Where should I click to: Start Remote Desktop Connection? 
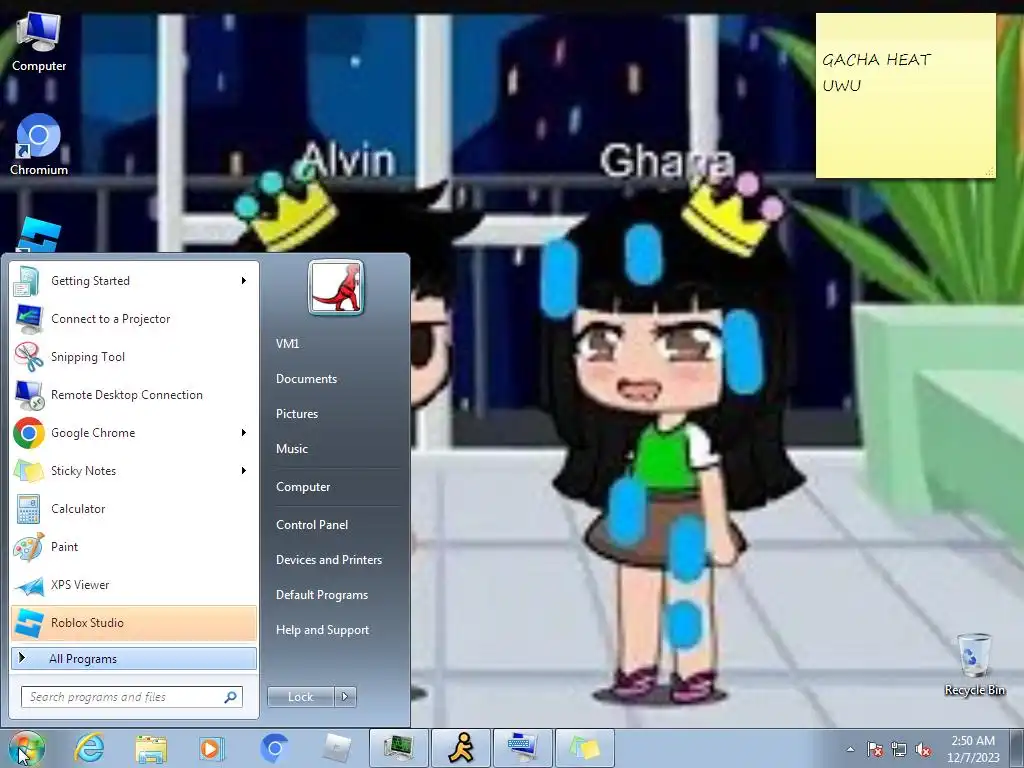click(x=133, y=394)
